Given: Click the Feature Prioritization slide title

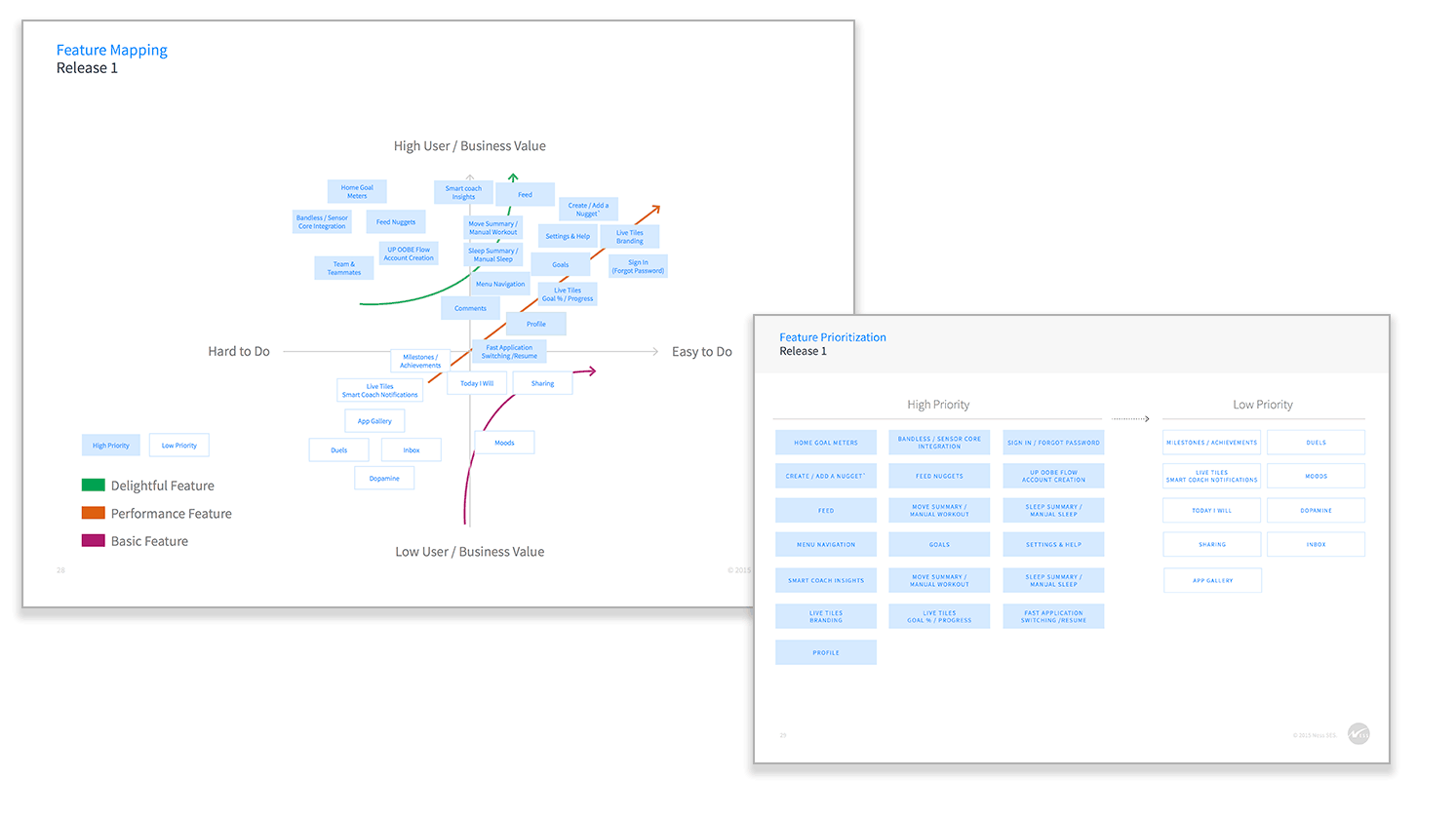Looking at the screenshot, I should pyautogui.click(x=833, y=337).
